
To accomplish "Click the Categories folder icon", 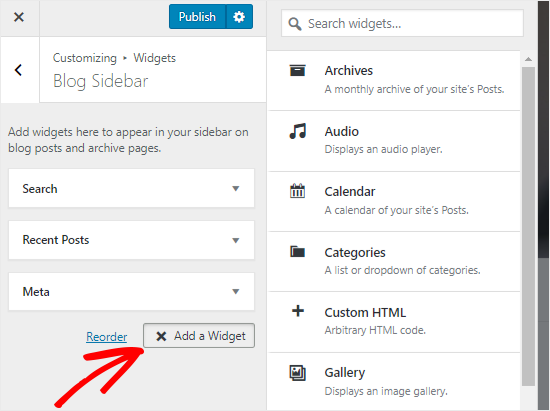I will click(x=297, y=251).
